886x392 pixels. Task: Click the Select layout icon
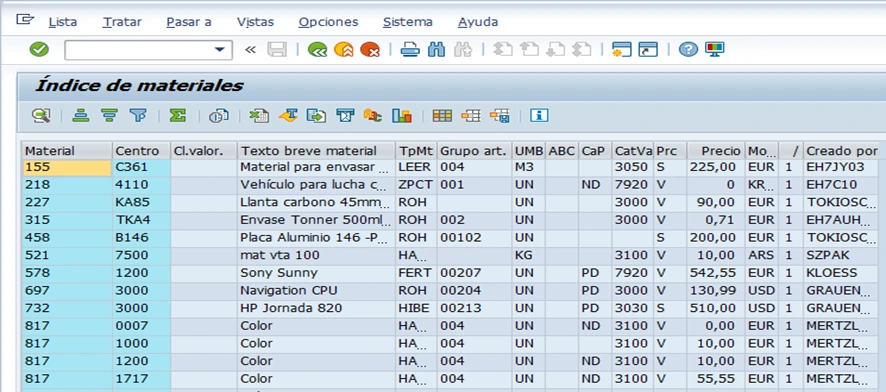(x=471, y=116)
